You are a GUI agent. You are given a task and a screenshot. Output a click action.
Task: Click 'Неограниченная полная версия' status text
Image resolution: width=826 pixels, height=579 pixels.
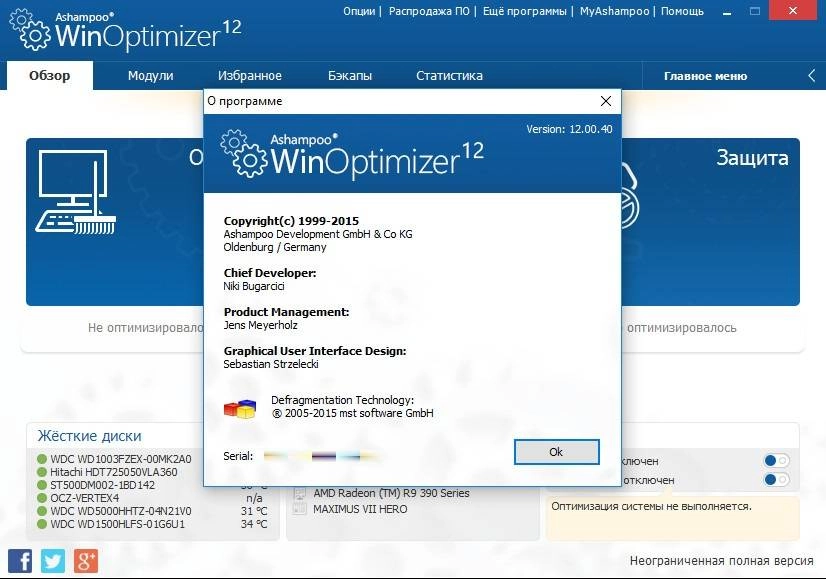click(x=722, y=561)
